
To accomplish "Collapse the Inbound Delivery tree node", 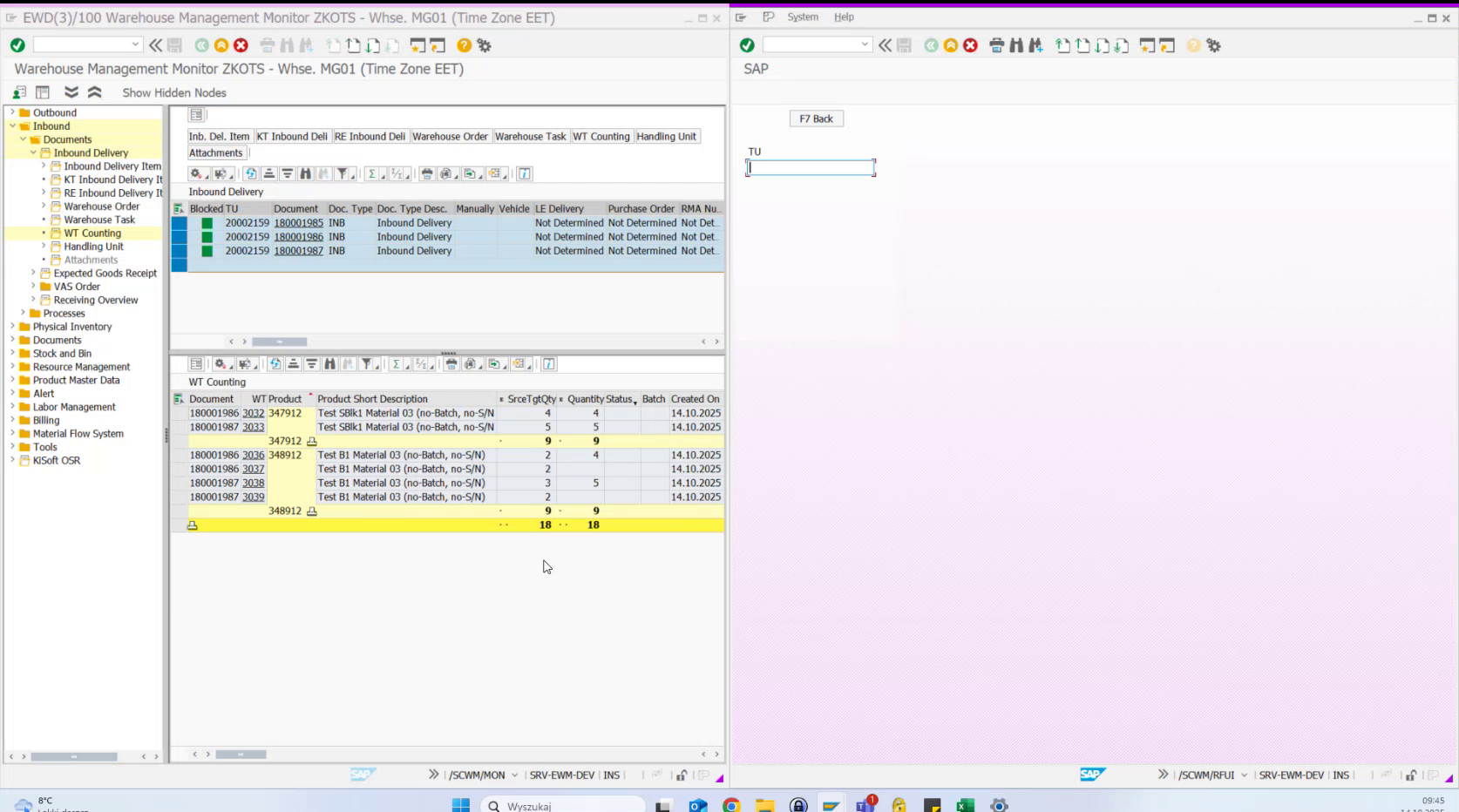I will [31, 152].
